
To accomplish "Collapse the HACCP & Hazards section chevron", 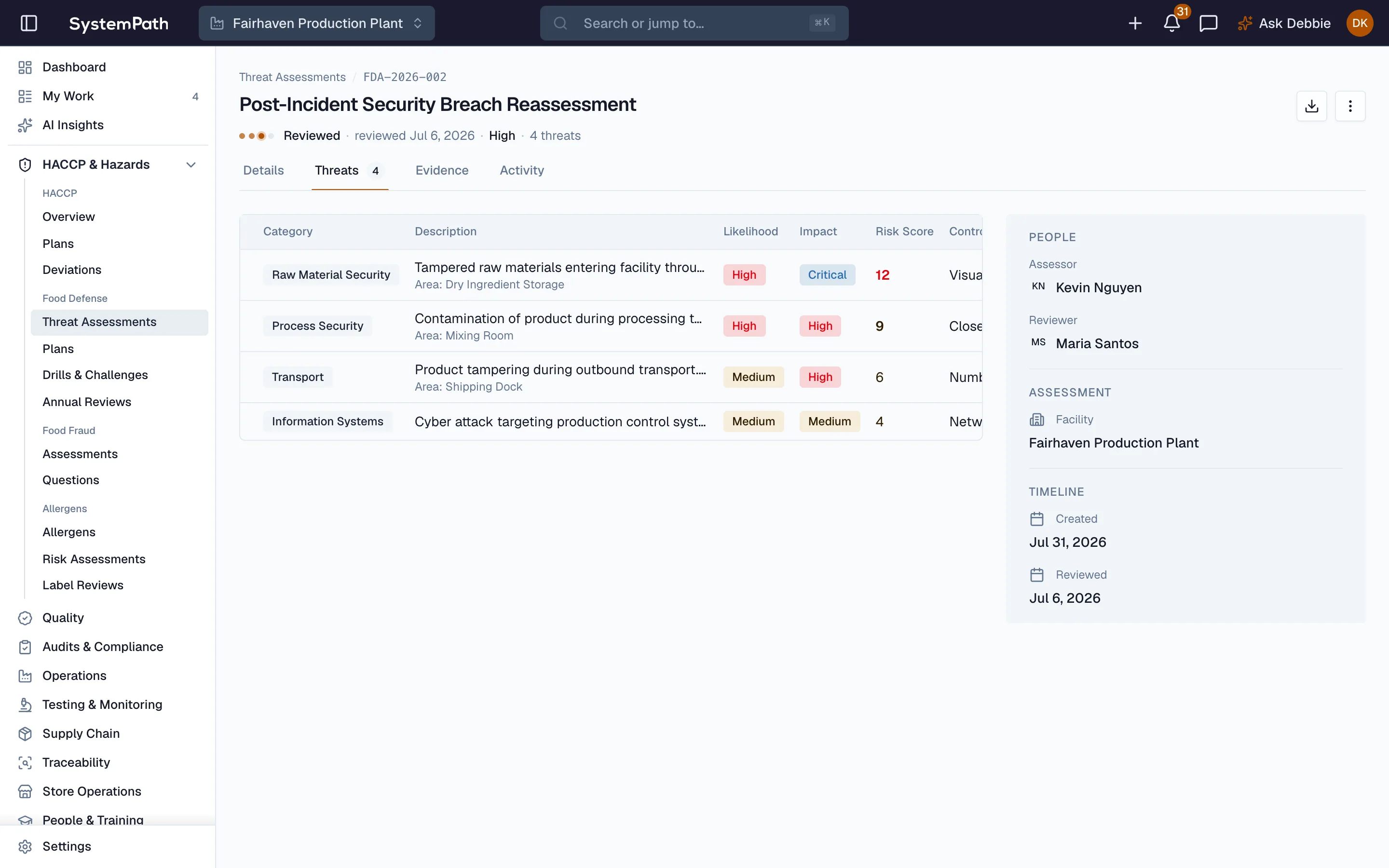I will 191,165.
